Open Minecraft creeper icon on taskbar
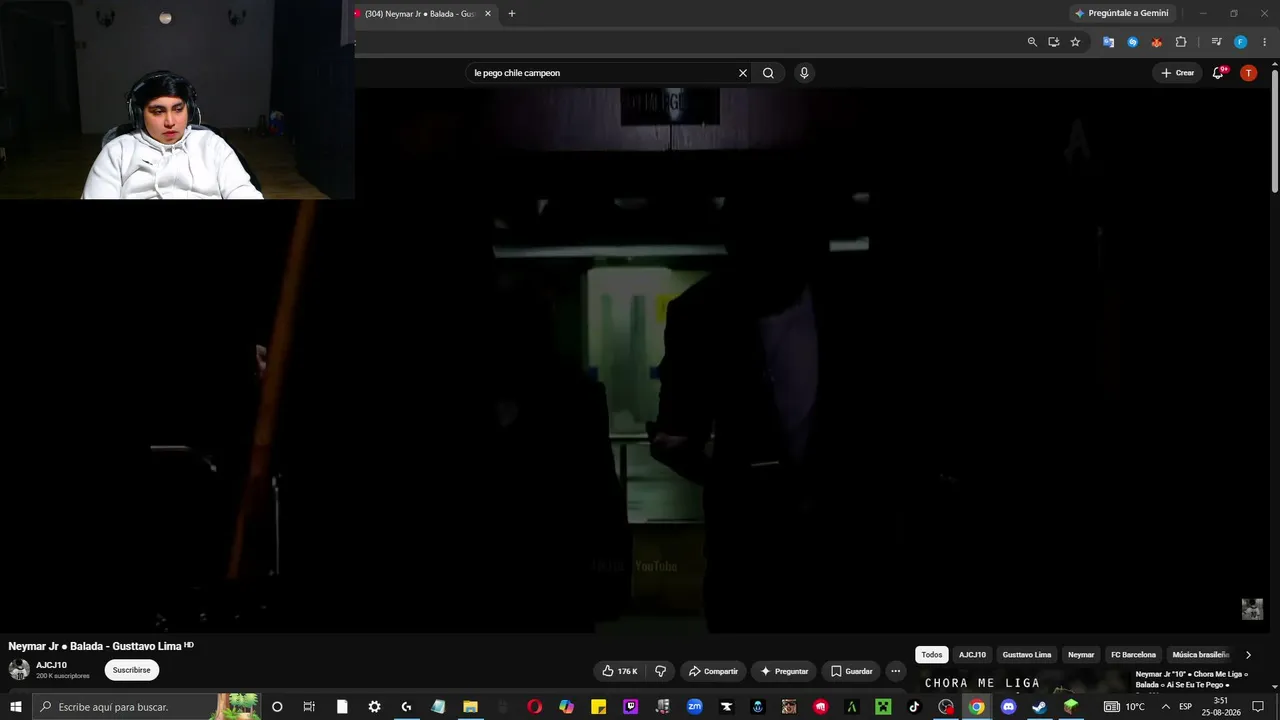 pyautogui.click(x=883, y=707)
